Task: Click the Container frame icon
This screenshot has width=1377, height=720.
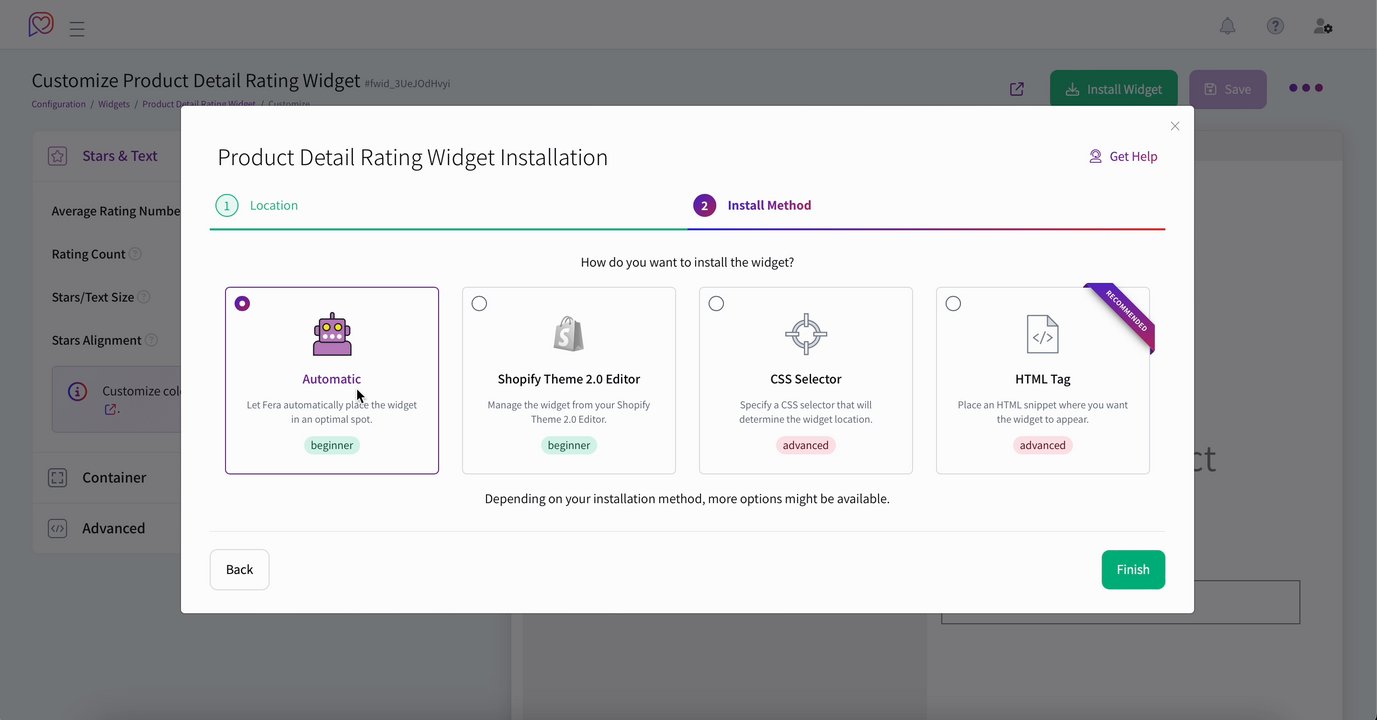Action: click(x=58, y=478)
